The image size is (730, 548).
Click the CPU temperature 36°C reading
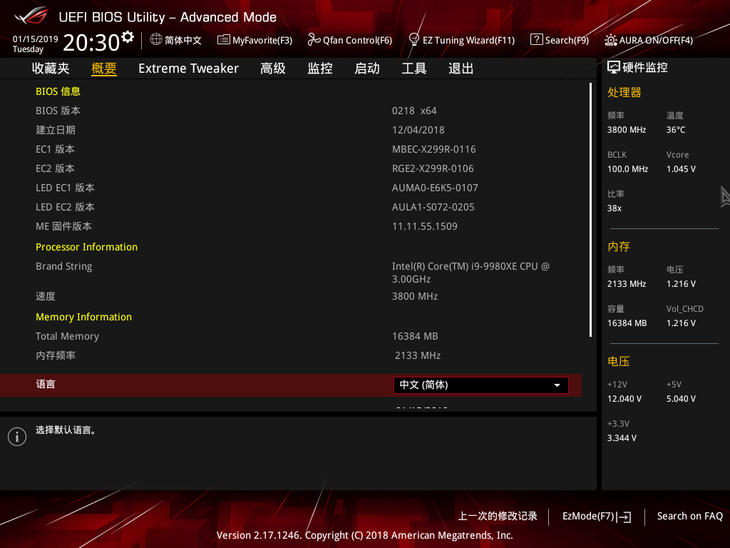(x=676, y=130)
